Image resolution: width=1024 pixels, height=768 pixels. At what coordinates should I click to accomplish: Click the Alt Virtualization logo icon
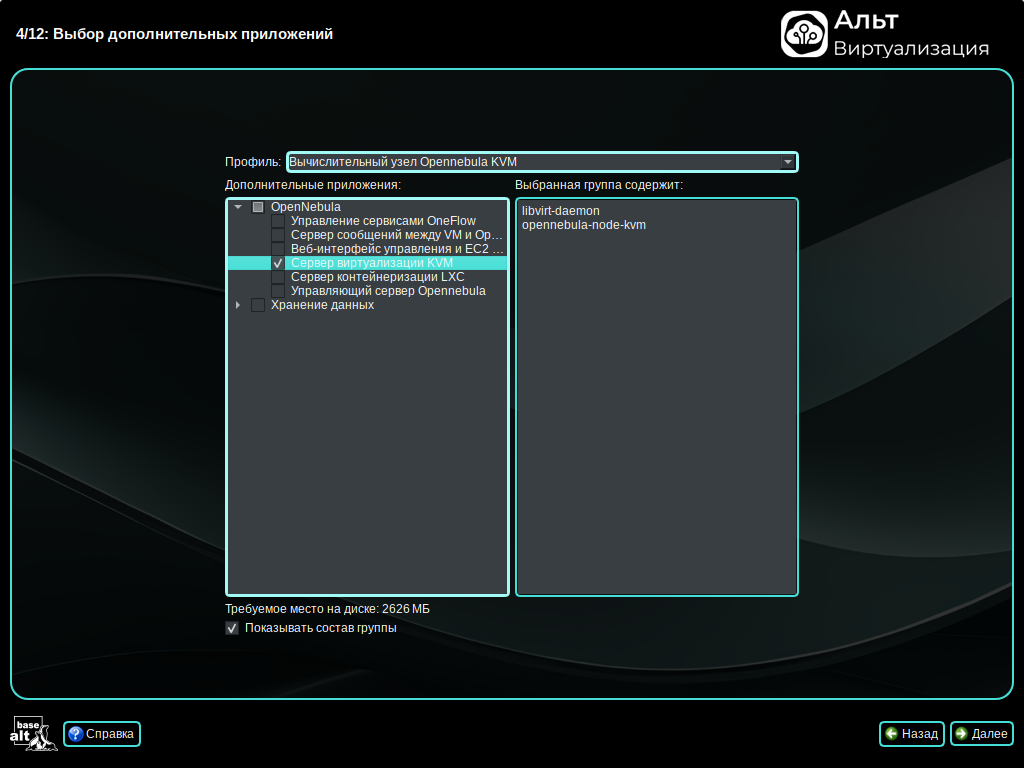tap(803, 34)
